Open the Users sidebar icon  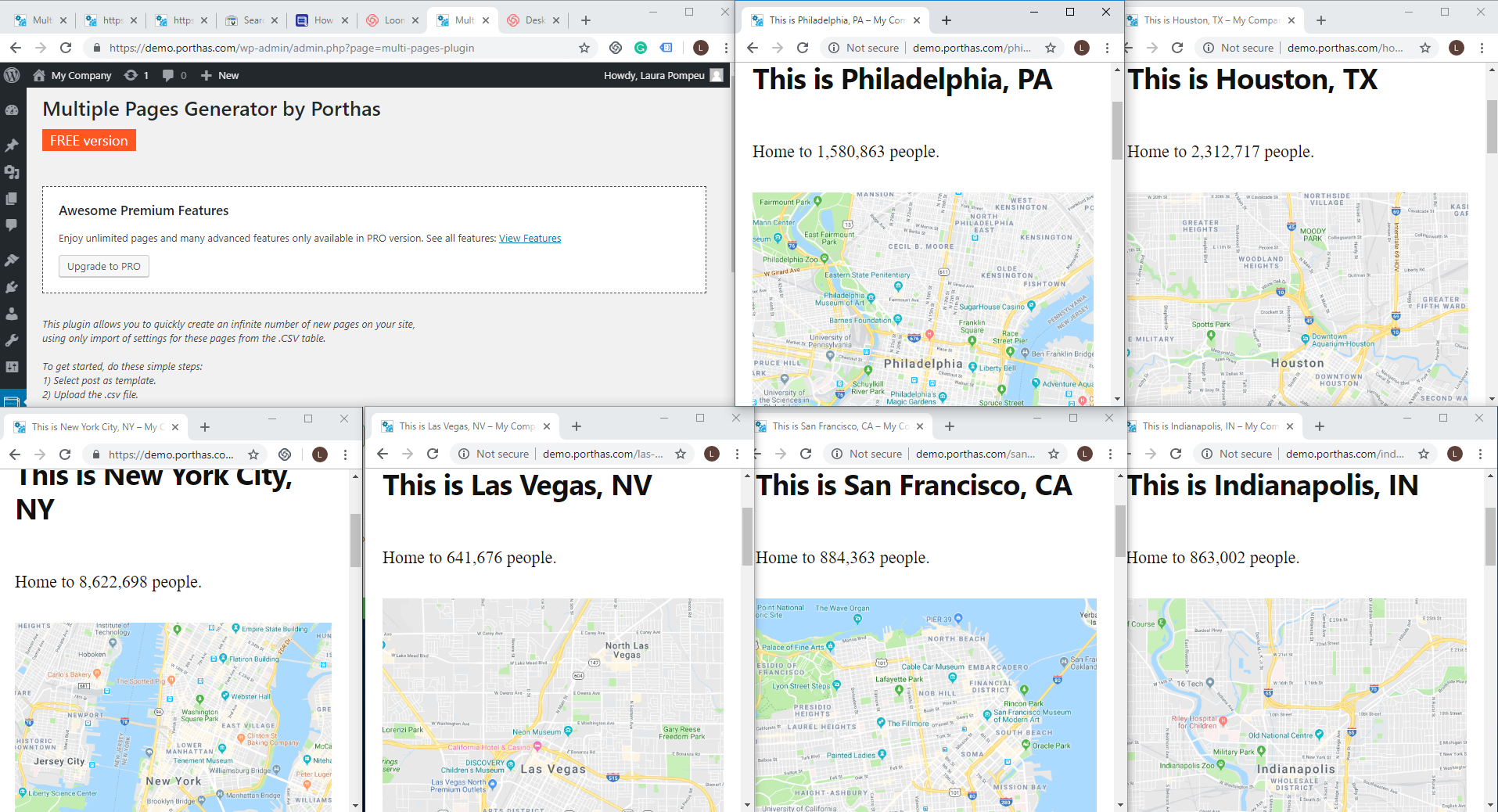click(12, 314)
